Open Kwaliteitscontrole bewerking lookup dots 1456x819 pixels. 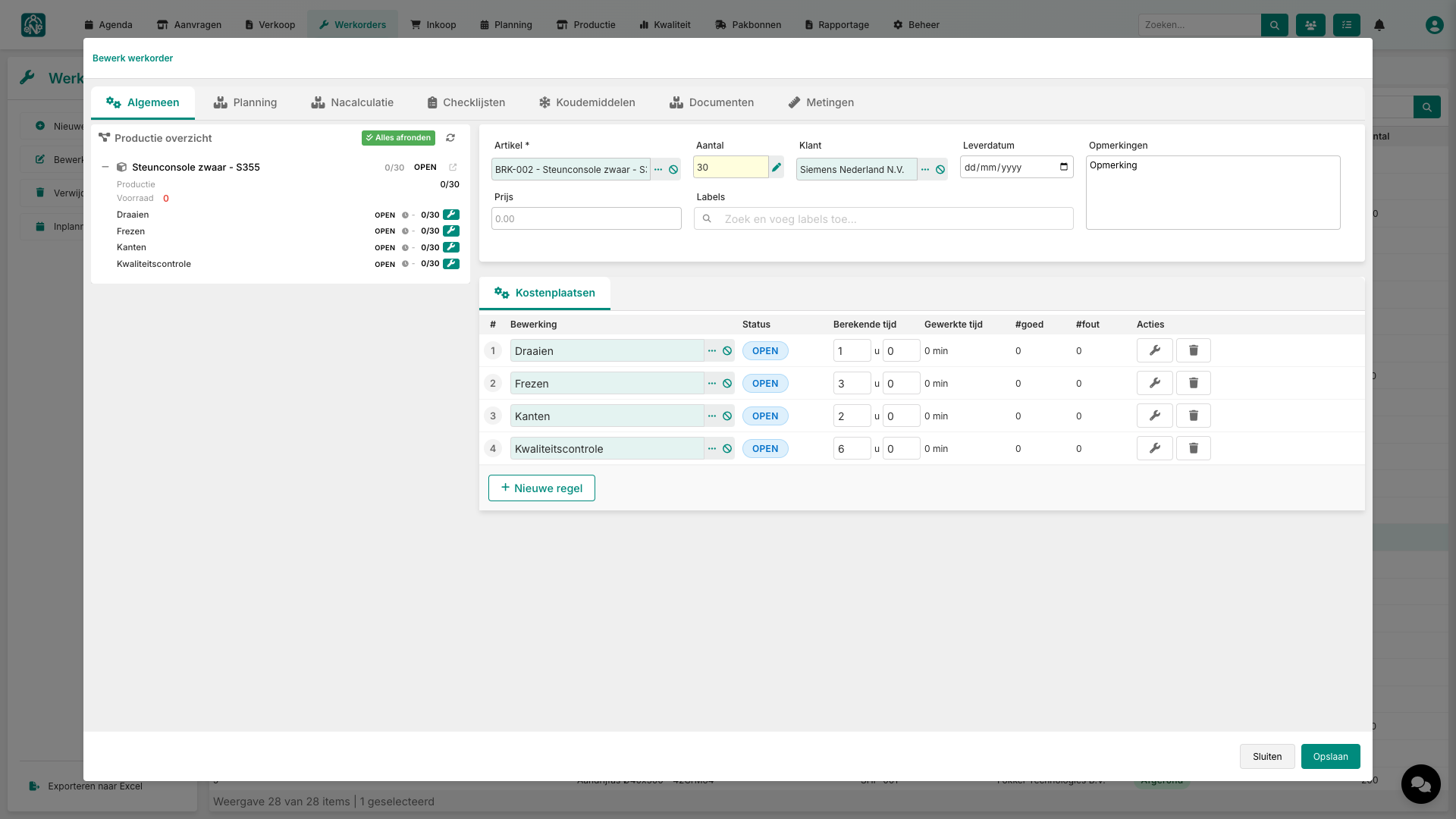[712, 449]
